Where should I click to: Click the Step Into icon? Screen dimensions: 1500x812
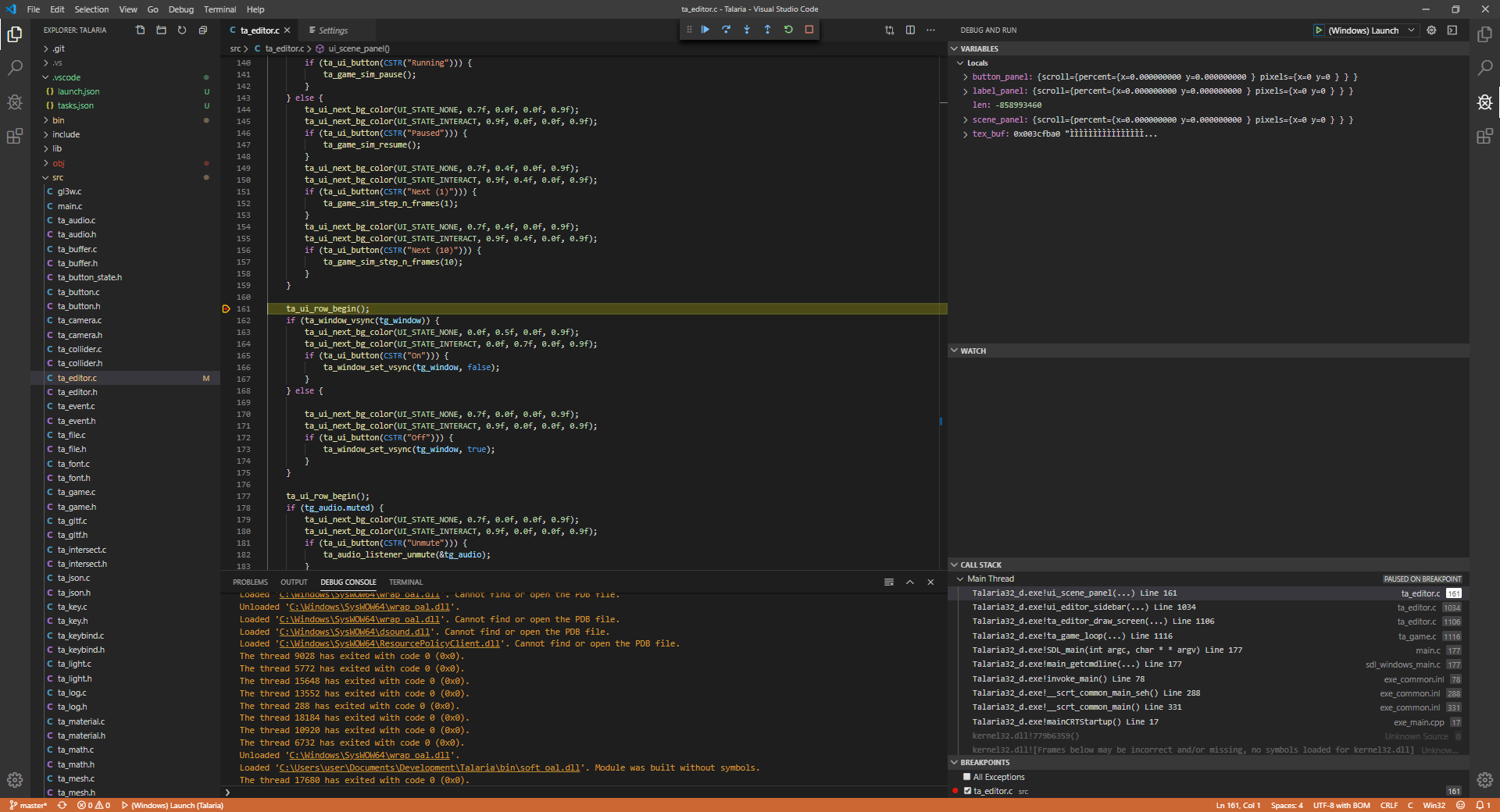click(x=746, y=29)
